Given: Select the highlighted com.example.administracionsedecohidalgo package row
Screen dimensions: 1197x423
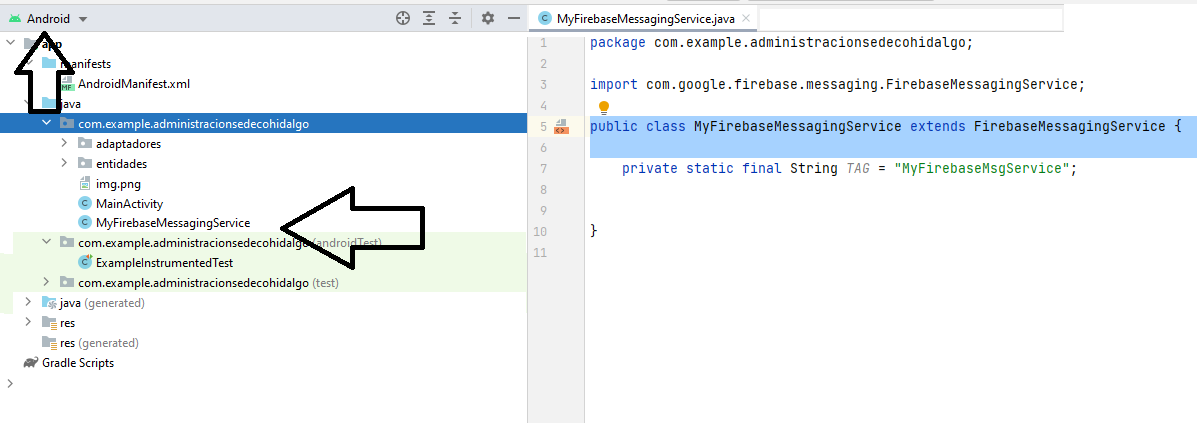Looking at the screenshot, I should (263, 124).
